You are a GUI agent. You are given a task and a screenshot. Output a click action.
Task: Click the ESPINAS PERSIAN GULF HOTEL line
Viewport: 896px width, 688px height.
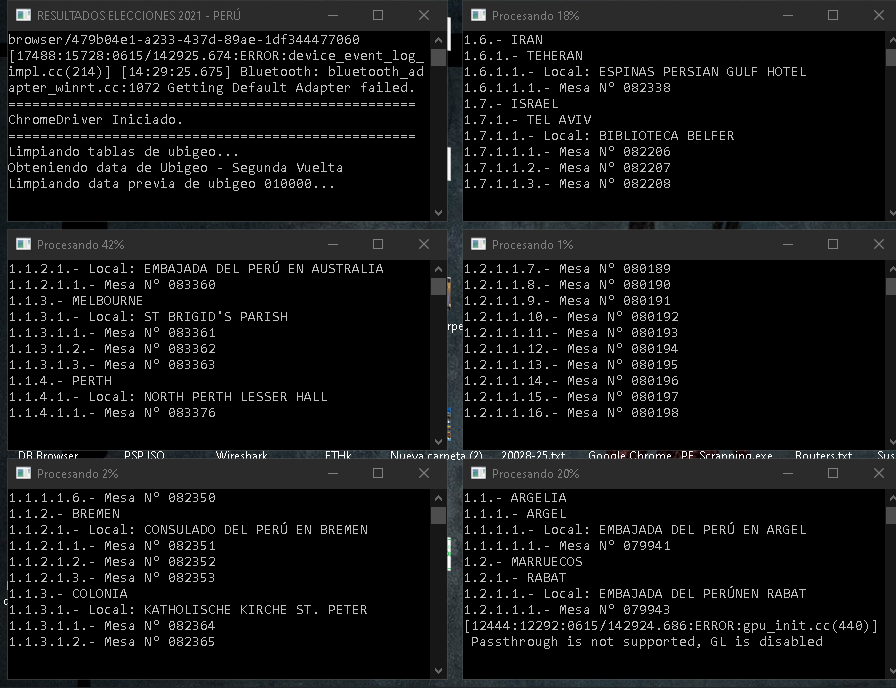tap(635, 71)
